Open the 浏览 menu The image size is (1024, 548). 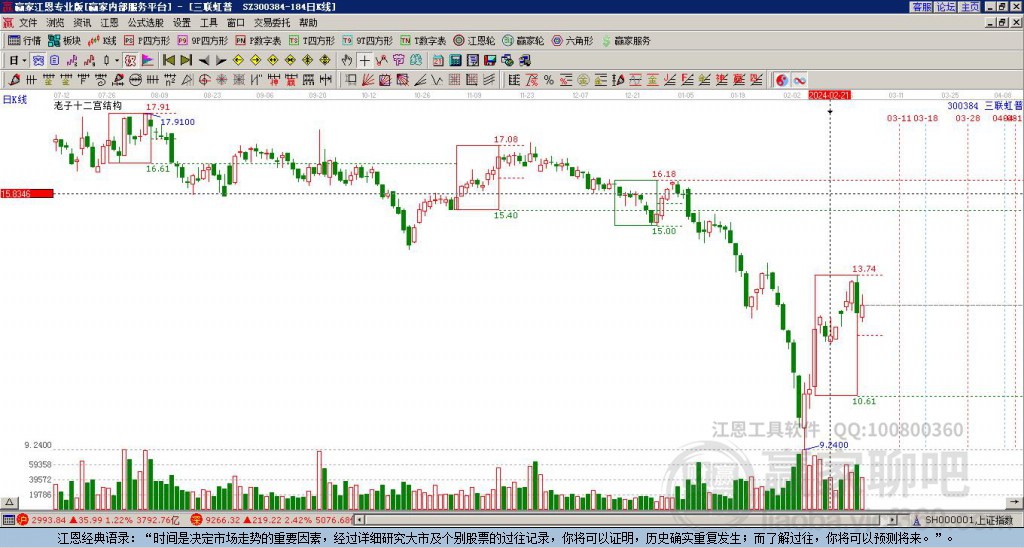point(55,23)
